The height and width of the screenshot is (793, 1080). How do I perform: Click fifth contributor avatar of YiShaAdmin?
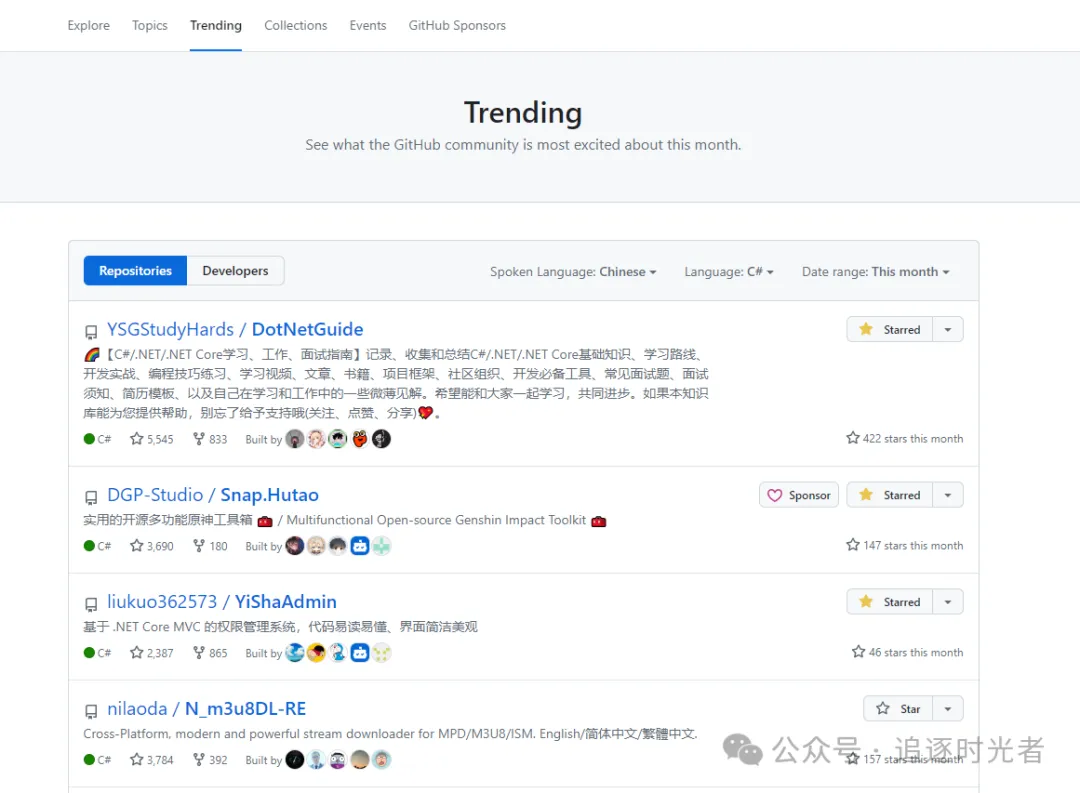pyautogui.click(x=382, y=652)
